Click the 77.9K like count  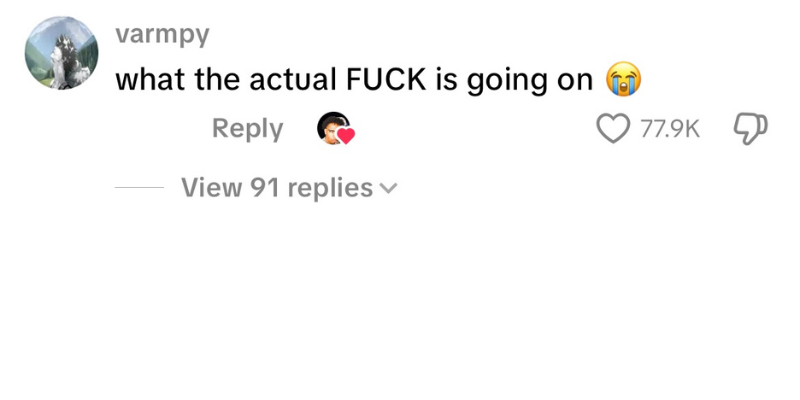(670, 129)
